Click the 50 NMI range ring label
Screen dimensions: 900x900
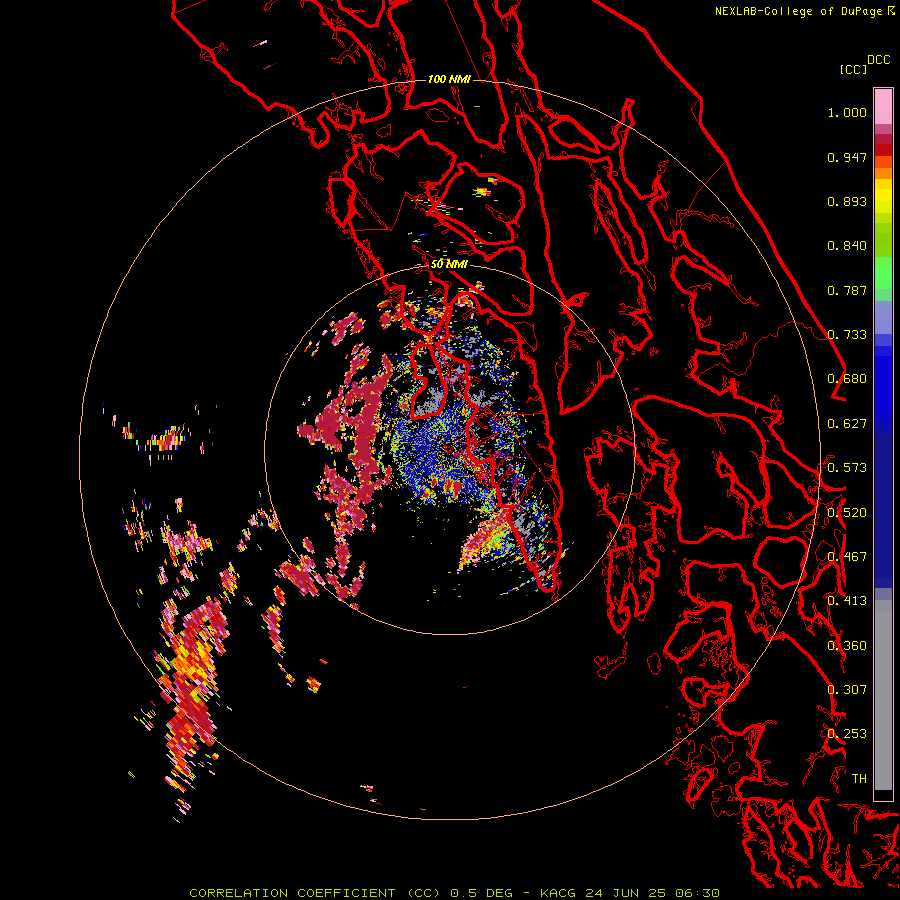449,264
